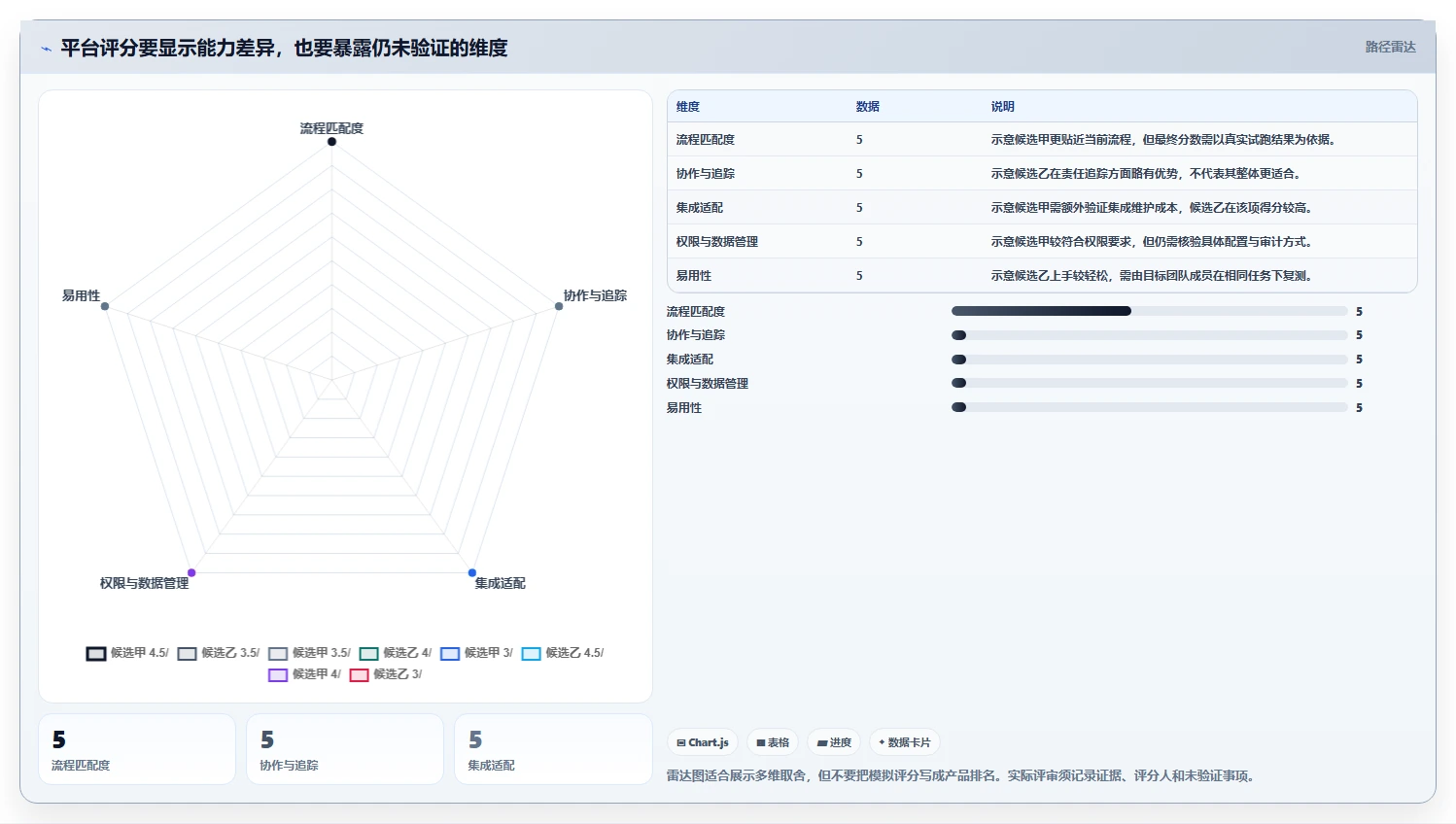
Task: Click the purple radar point at 权限与数据管理
Action: tap(191, 573)
